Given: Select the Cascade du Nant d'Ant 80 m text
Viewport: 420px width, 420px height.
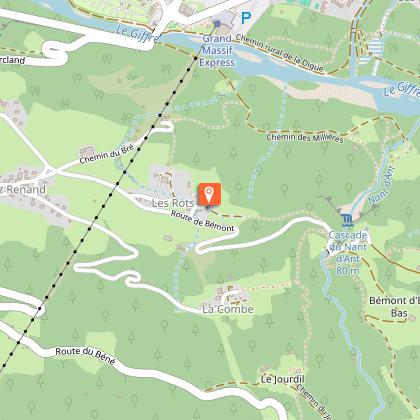Looking at the screenshot, I should (348, 253).
